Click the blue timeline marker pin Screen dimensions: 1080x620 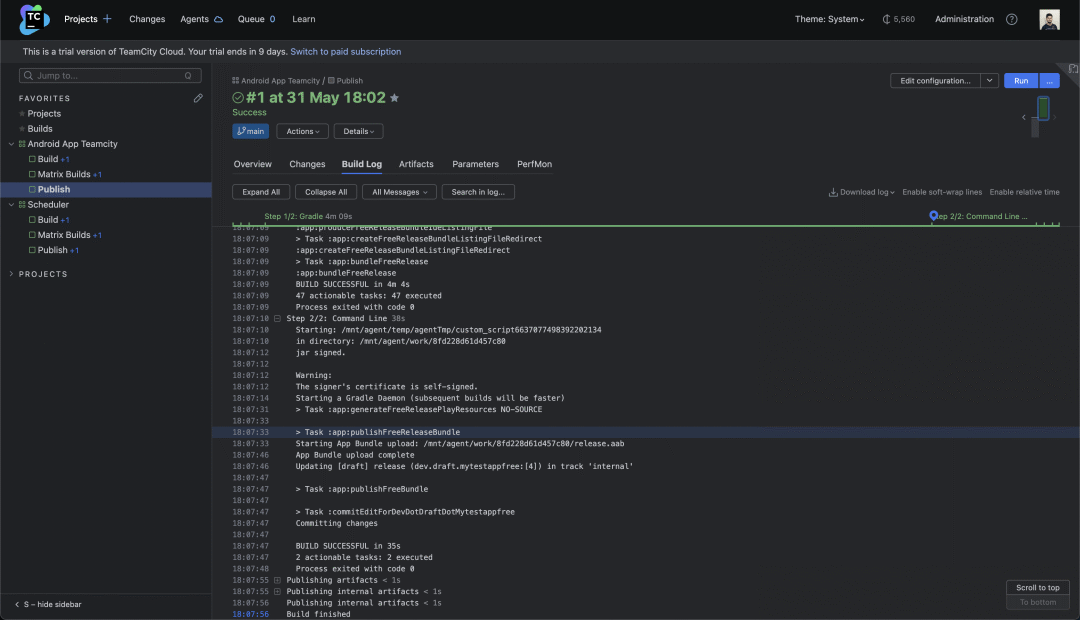point(933,216)
